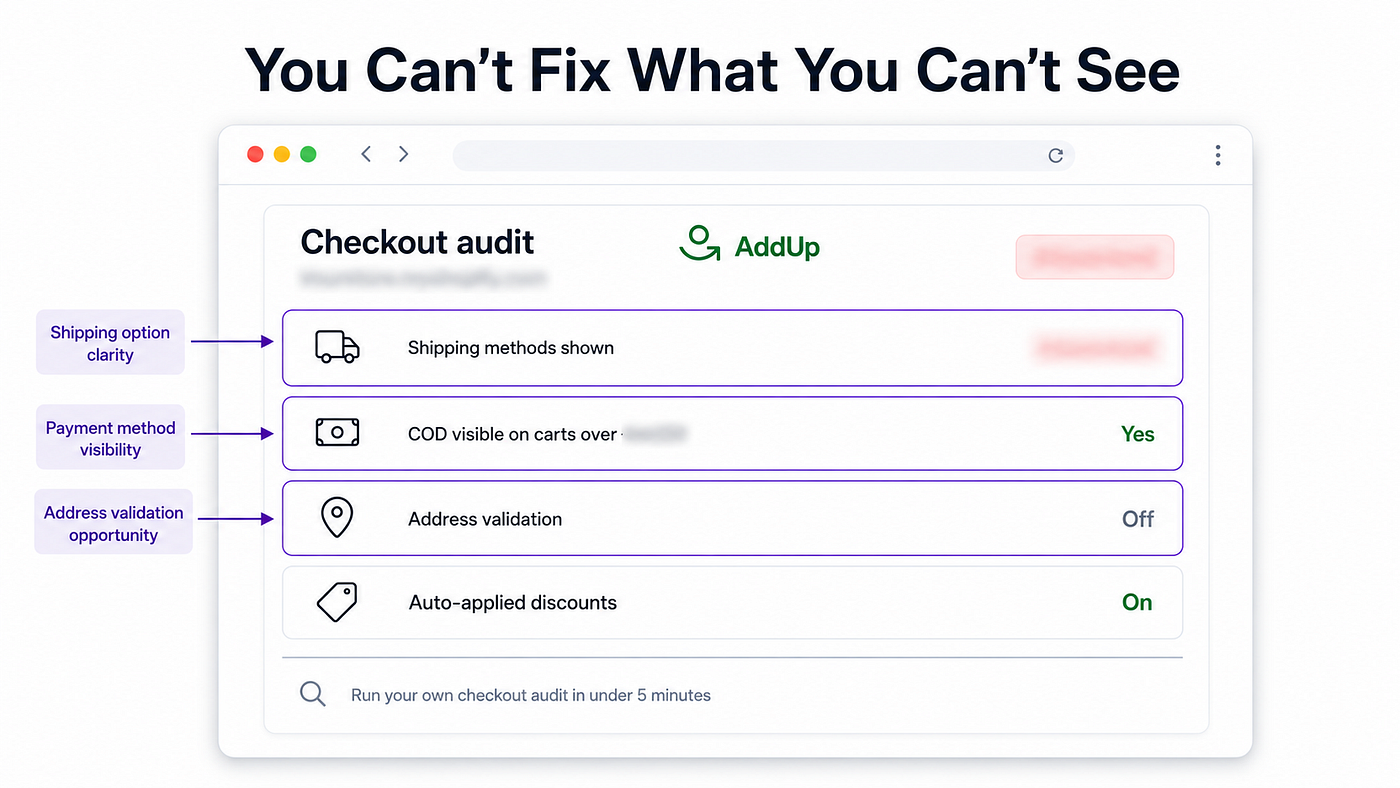Toggle the Address validation Off status
This screenshot has height=788, width=1400.
click(1138, 519)
